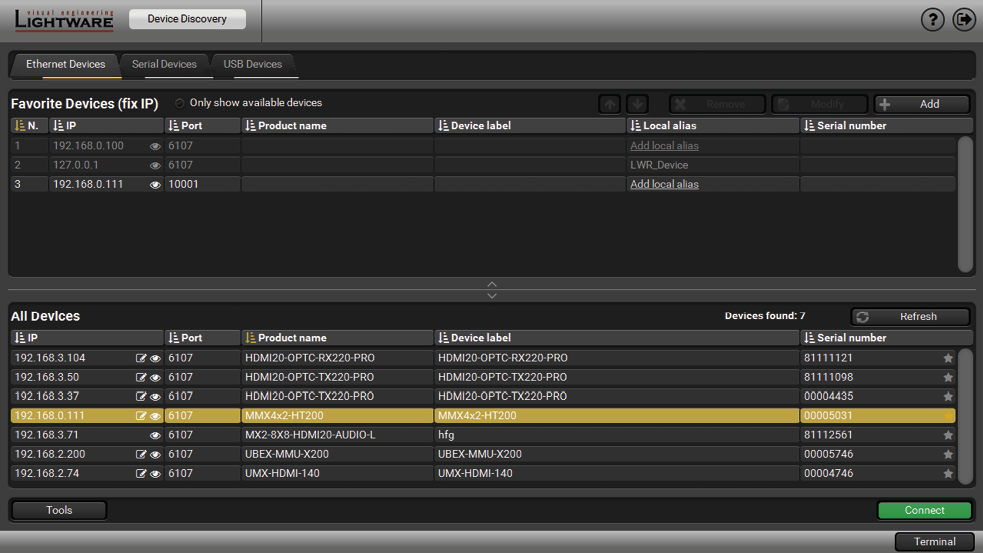The width and height of the screenshot is (983, 553).
Task: Switch to Serial Devices tab
Action: click(164, 65)
